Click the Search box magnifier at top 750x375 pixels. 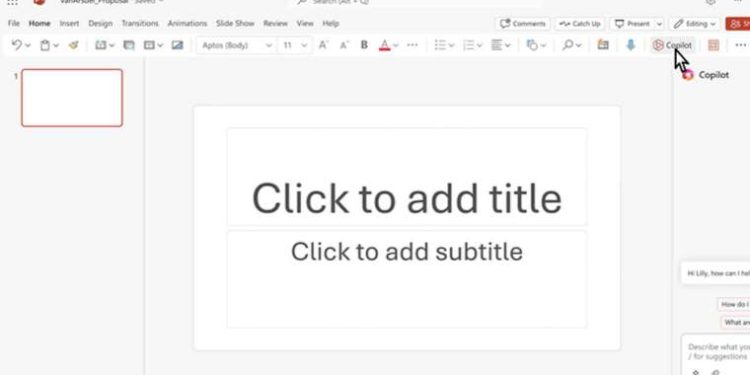coord(302,2)
